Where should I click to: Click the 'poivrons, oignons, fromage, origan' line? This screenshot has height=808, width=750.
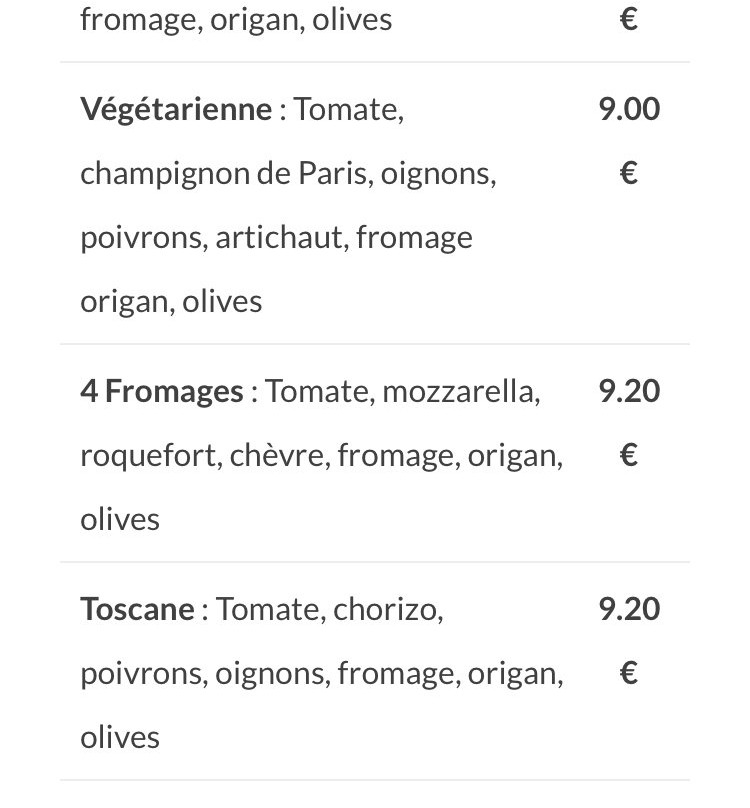[322, 675]
